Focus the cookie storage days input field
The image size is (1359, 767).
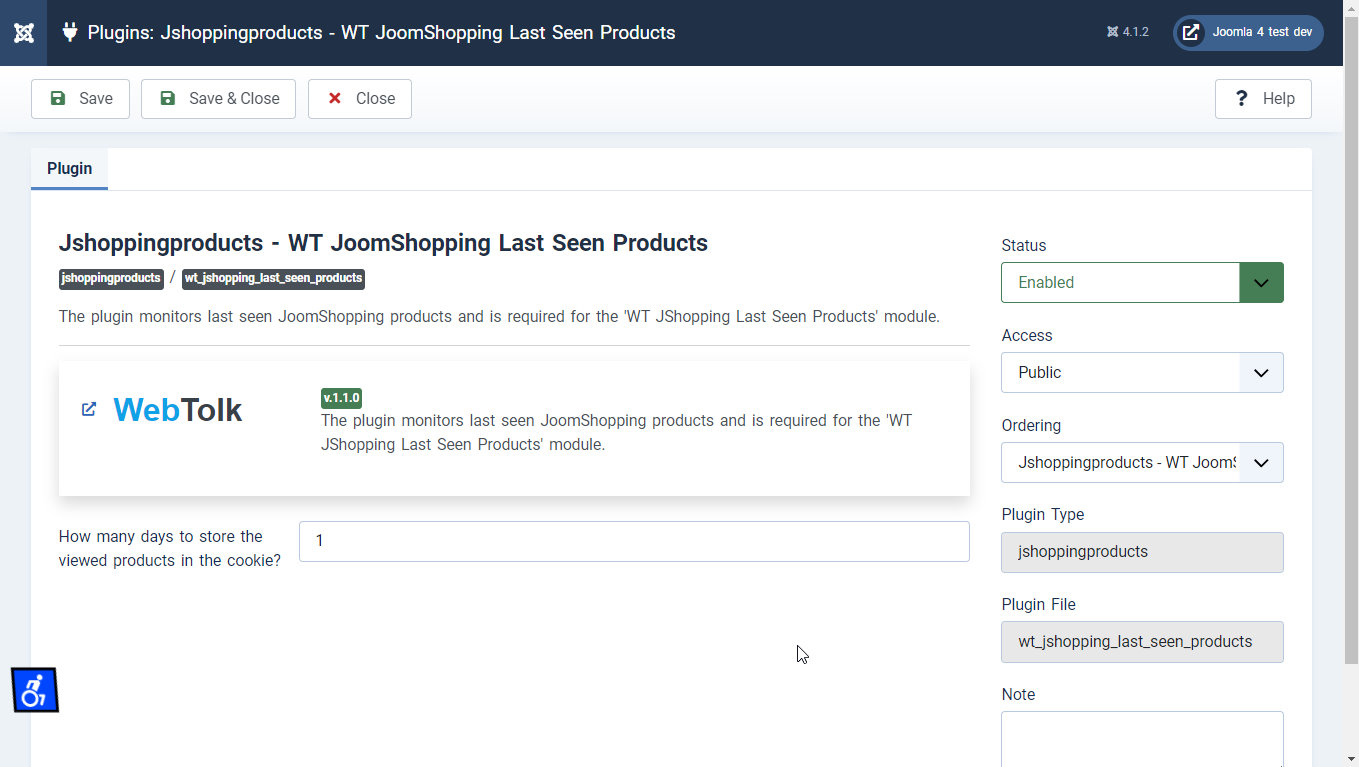[x=633, y=541]
